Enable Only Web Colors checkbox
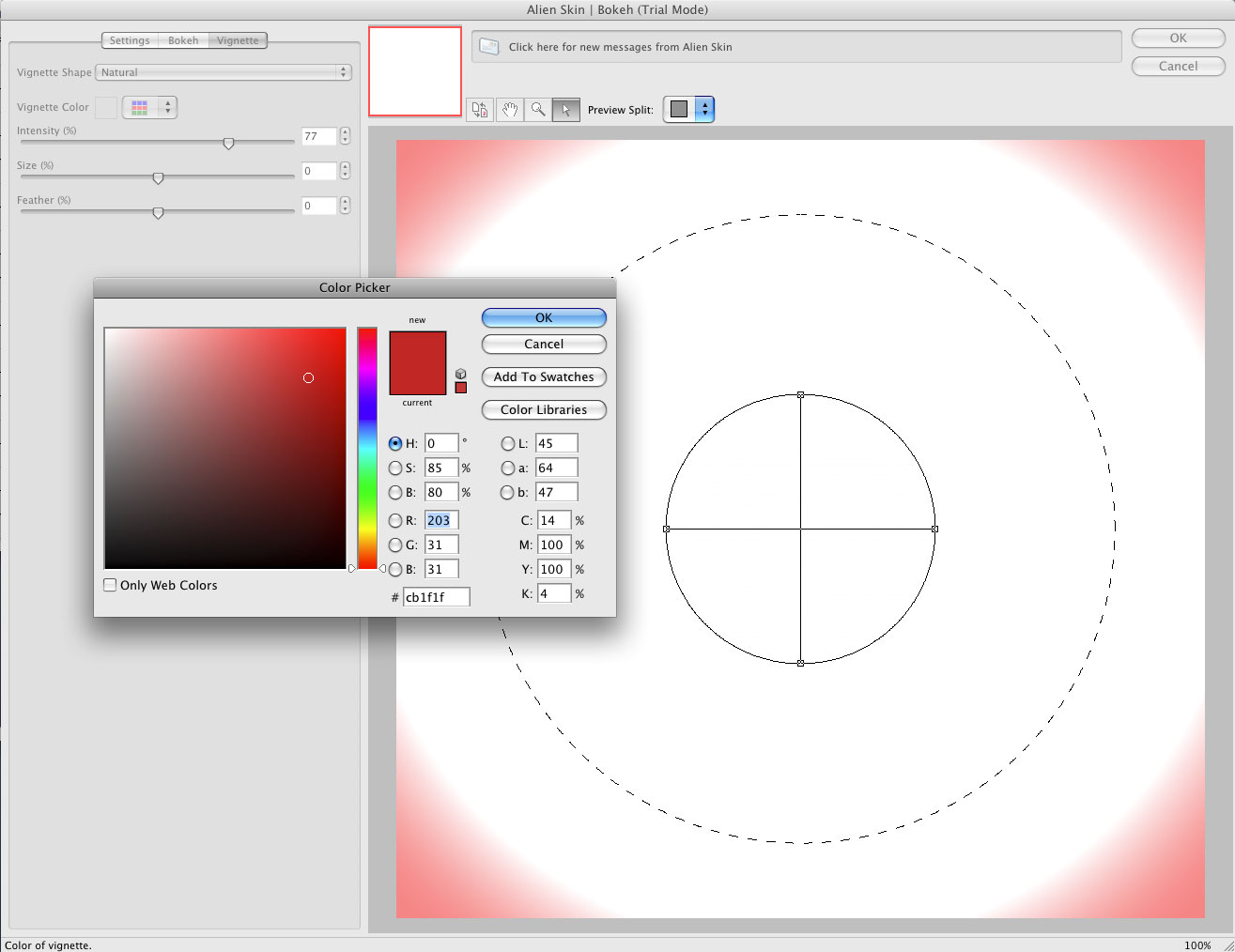Image resolution: width=1235 pixels, height=952 pixels. coord(111,585)
